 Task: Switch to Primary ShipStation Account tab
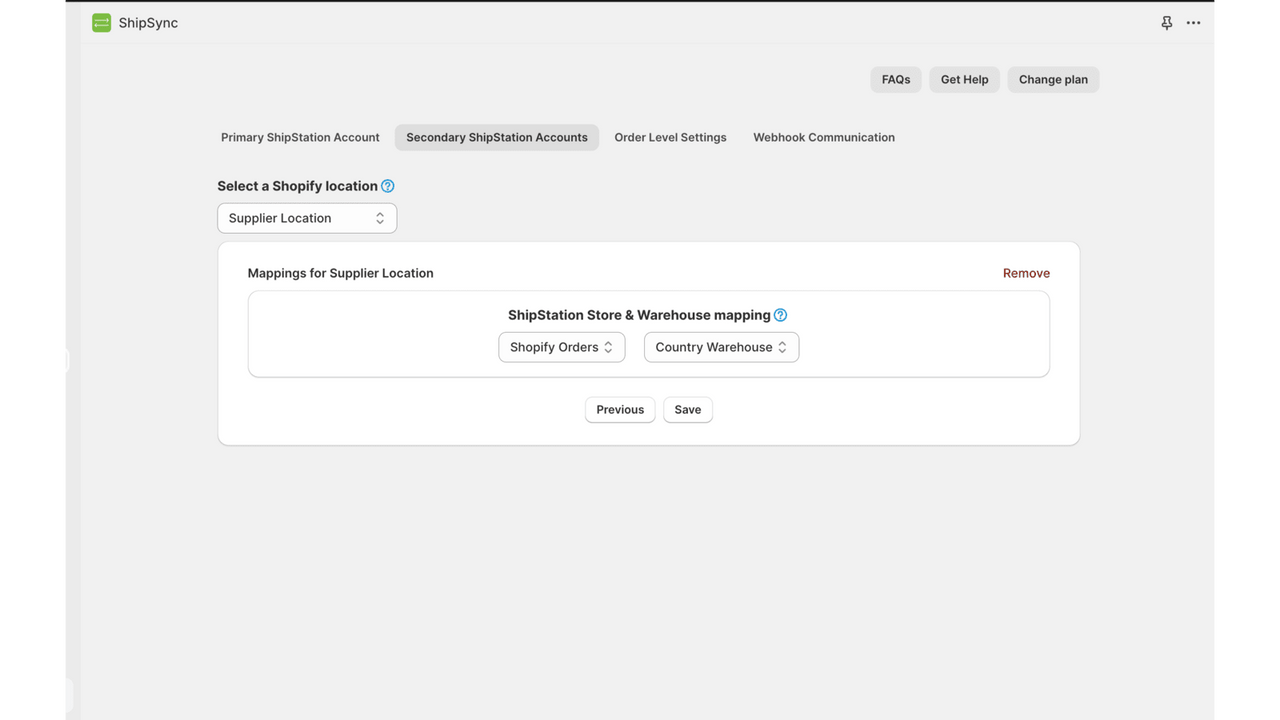coord(300,137)
